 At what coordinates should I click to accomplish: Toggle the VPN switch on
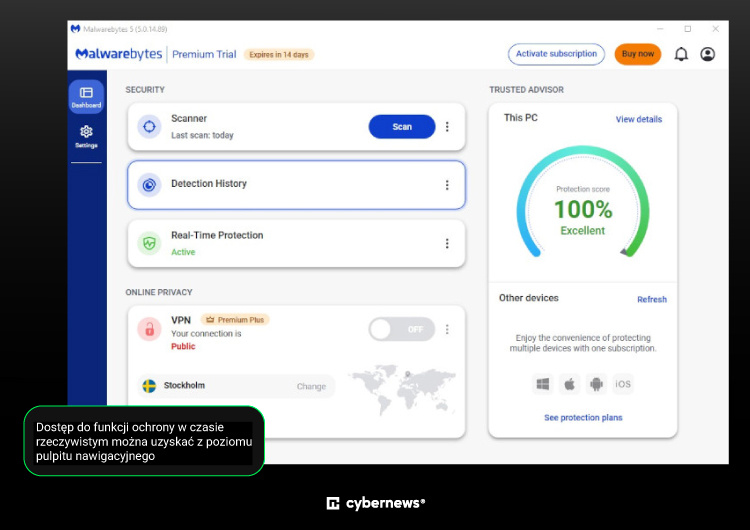click(402, 329)
